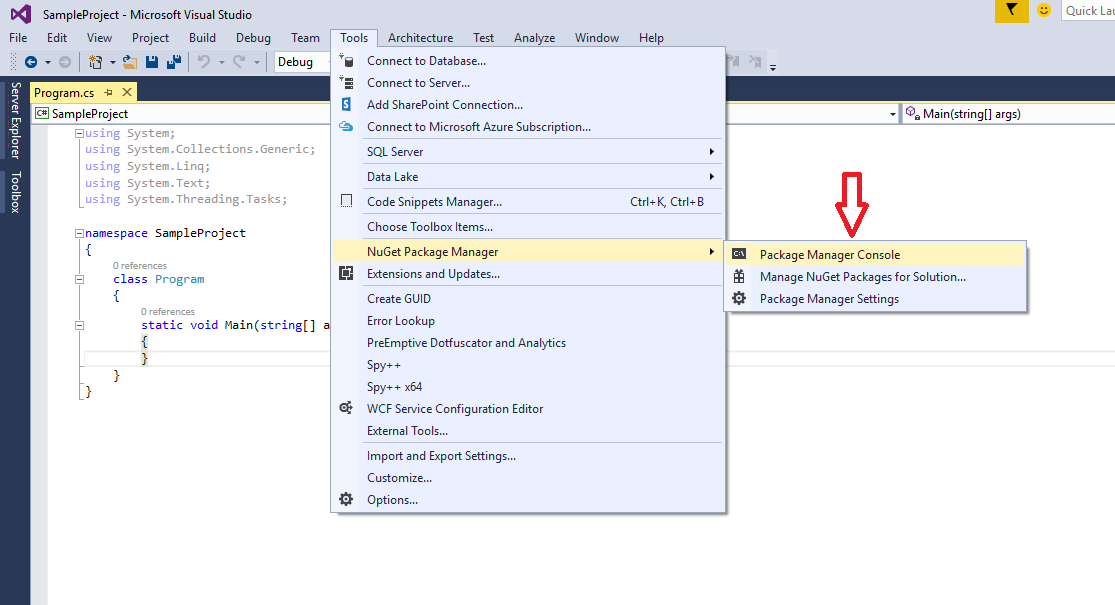Click the Undo toolbar icon
This screenshot has width=1115, height=605.
tap(204, 63)
